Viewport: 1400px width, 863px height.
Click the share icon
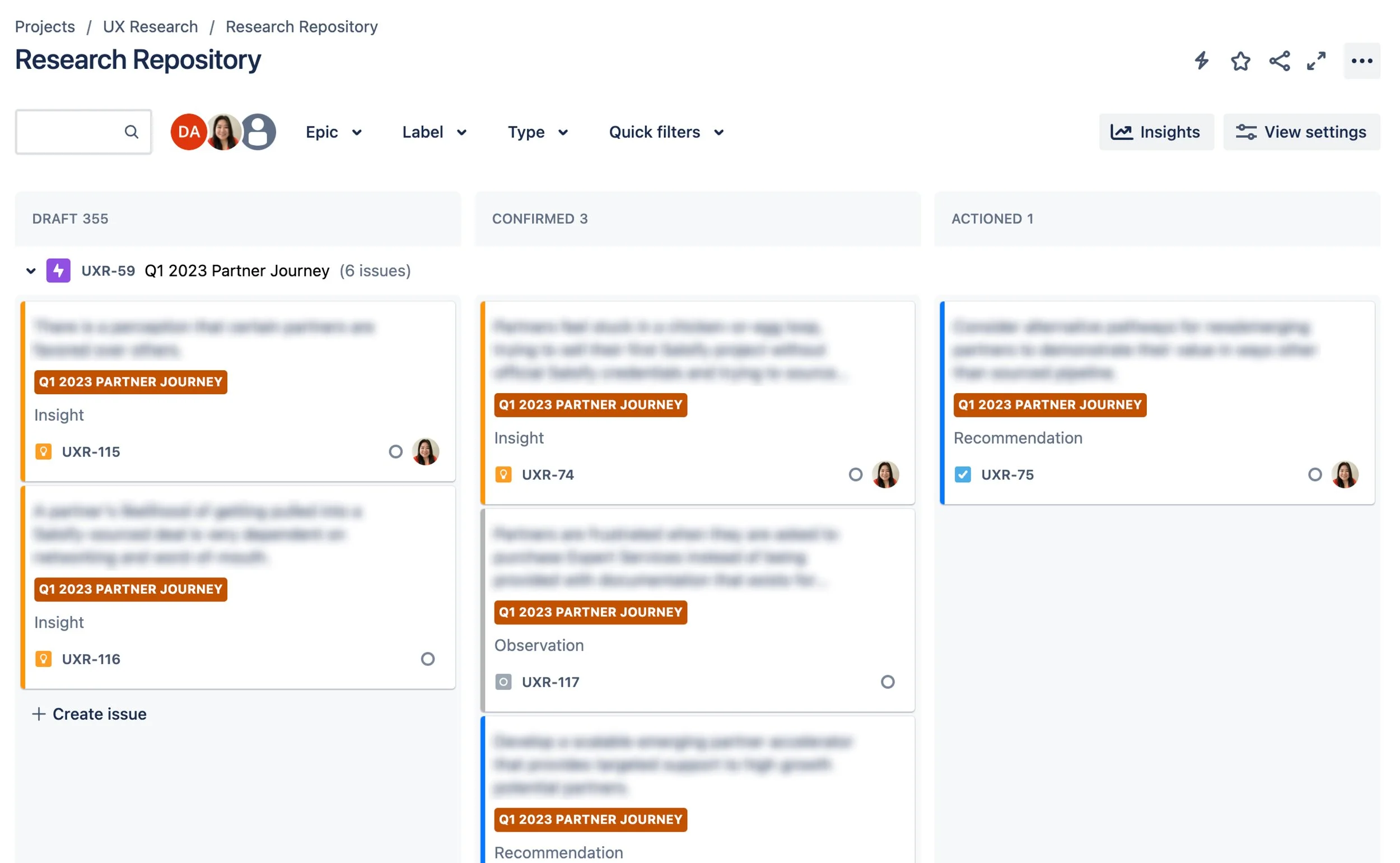point(1279,60)
